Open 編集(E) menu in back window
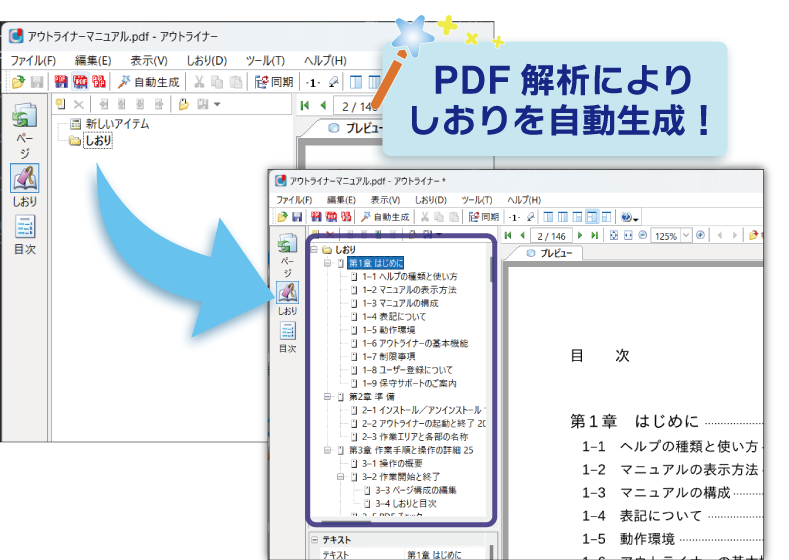This screenshot has height=560, width=789. (93, 61)
